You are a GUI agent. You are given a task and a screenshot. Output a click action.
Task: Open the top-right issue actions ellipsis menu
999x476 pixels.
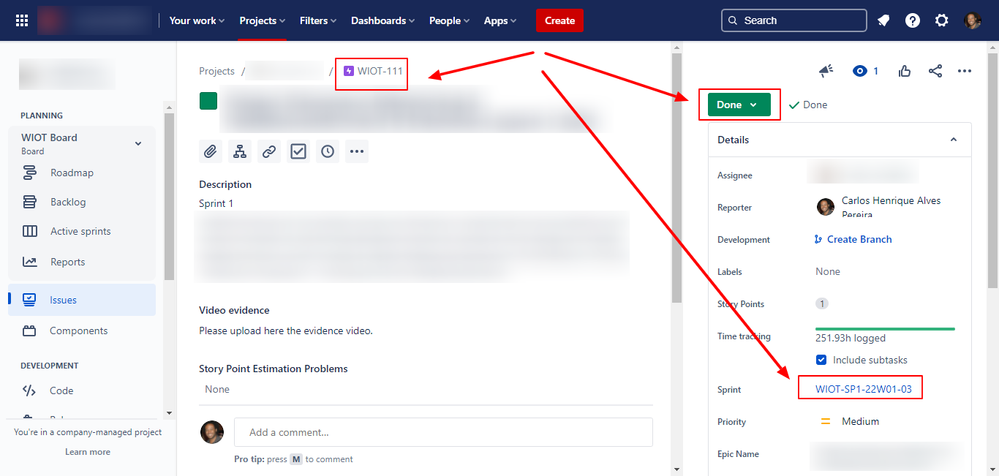(x=965, y=71)
